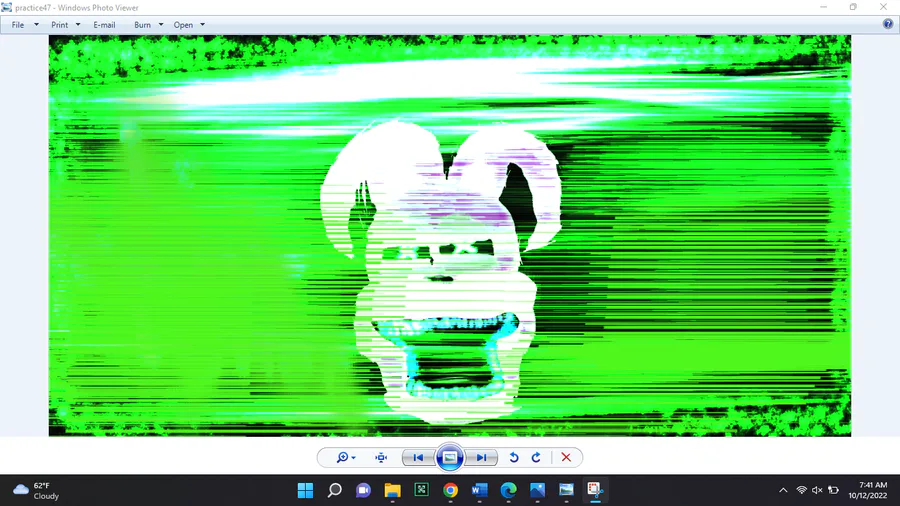900x506 pixels.
Task: Click the blue Help question-mark icon
Action: pyautogui.click(x=888, y=24)
